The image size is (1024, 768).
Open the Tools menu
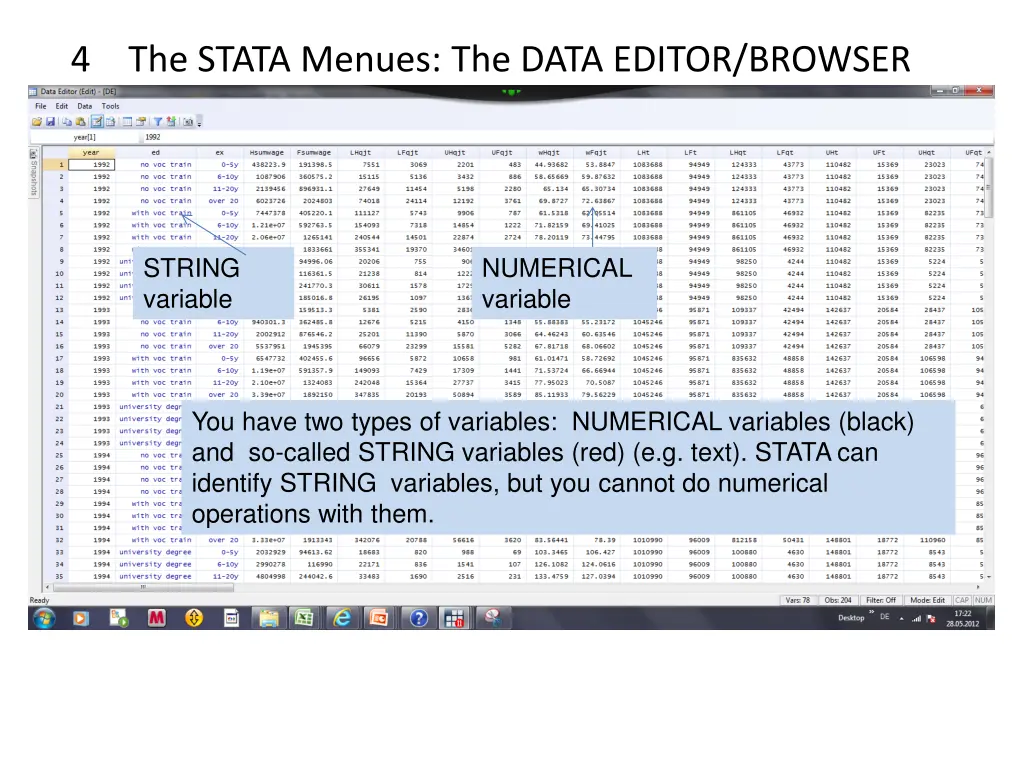pyautogui.click(x=110, y=106)
